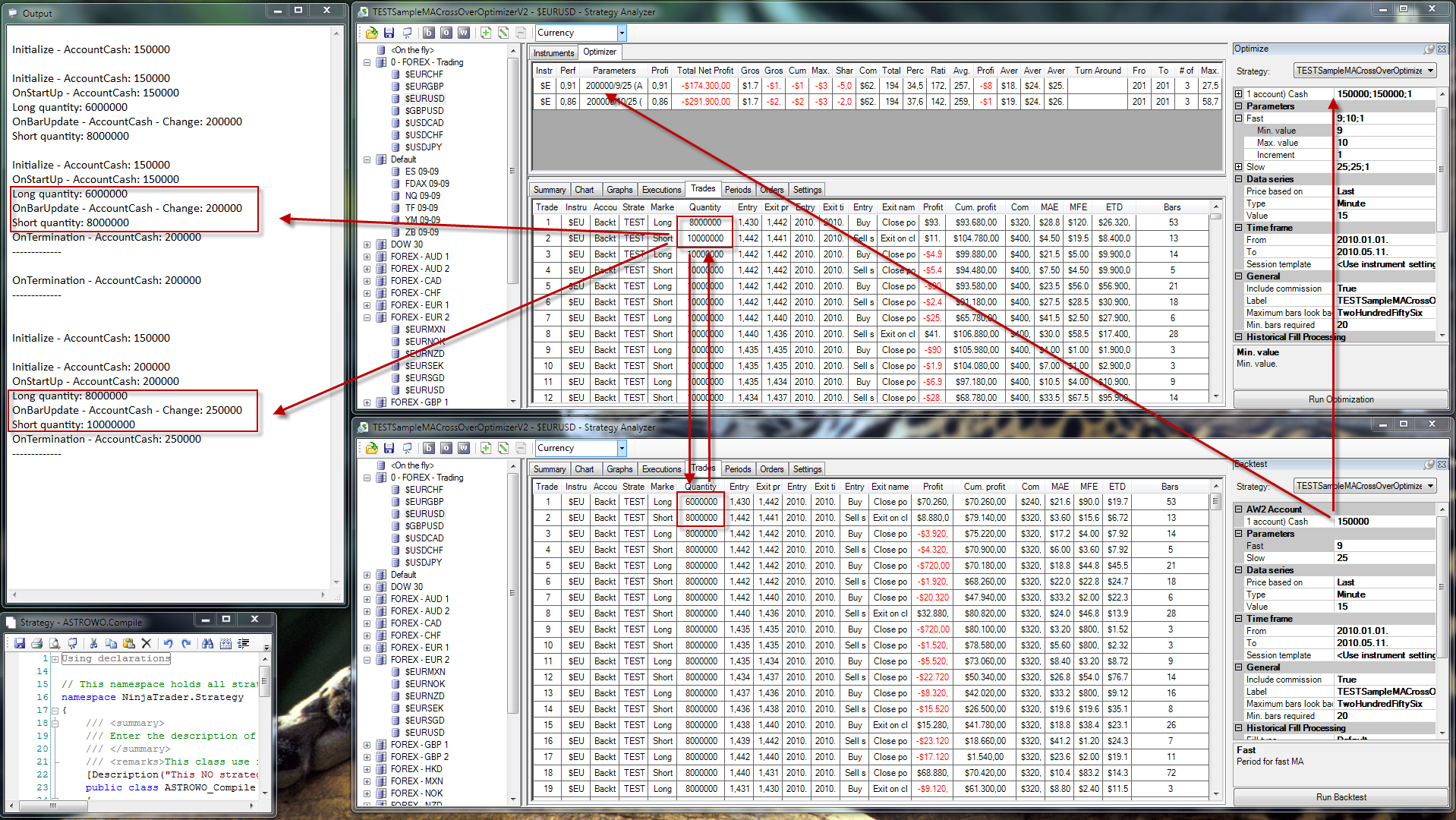Click the 'b' backtest icon in upper Strategy Analyzer
This screenshot has height=820, width=1456.
pyautogui.click(x=429, y=33)
